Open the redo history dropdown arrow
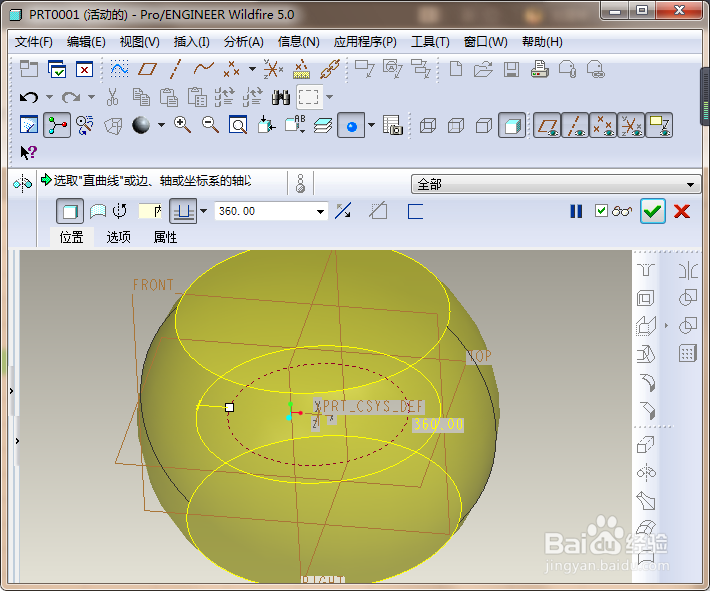 point(91,97)
